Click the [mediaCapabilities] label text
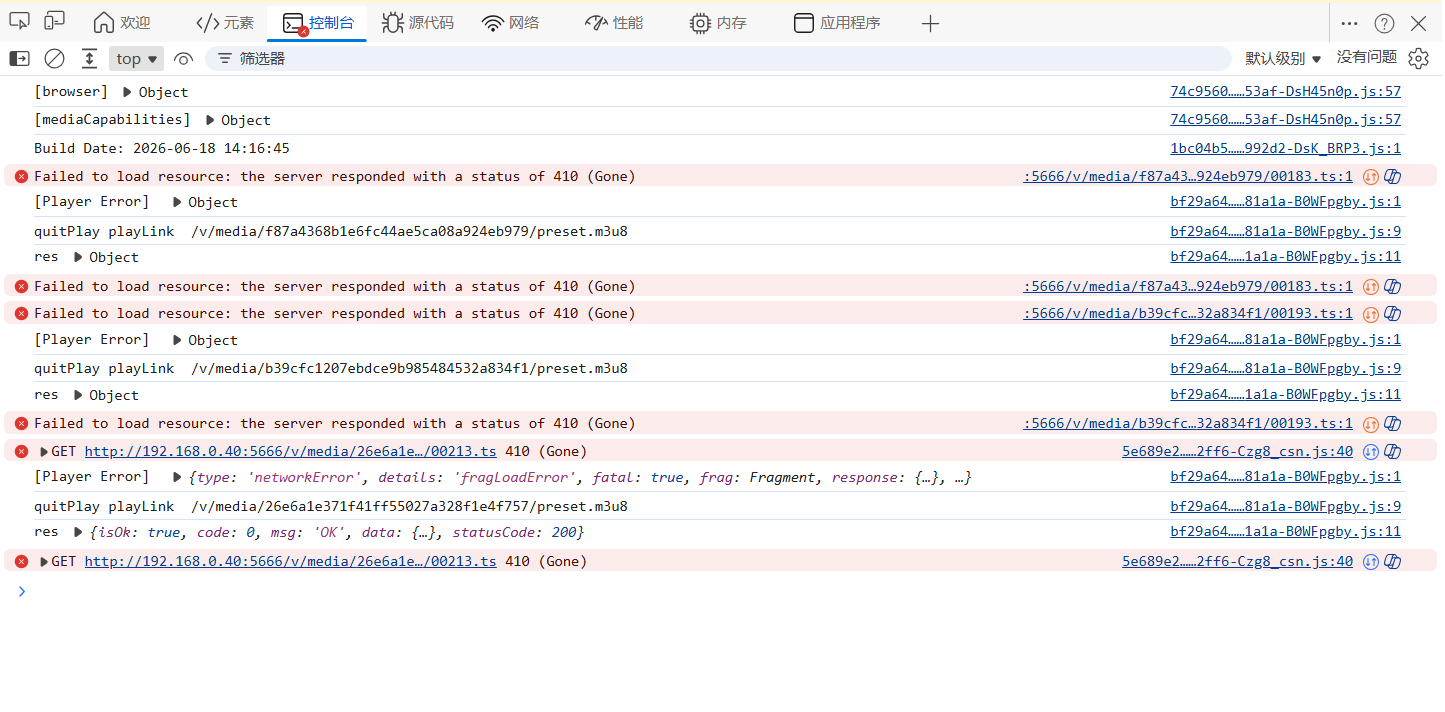The width and height of the screenshot is (1445, 712). coord(112,120)
